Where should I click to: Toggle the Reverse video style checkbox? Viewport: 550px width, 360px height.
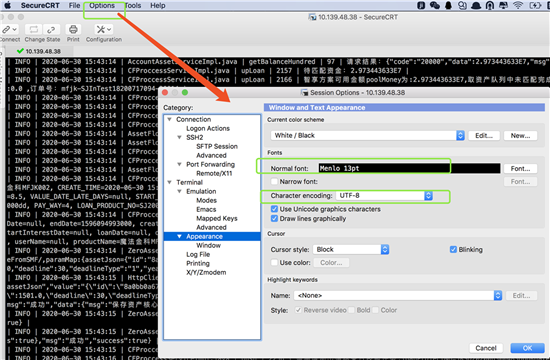[x=298, y=310]
